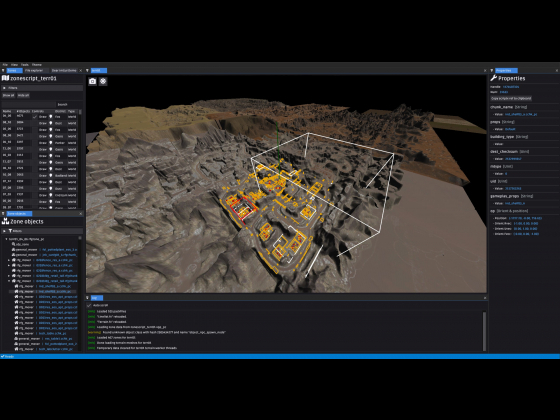Select the Properties tab
Viewport: 560px width, 420px height.
click(x=506, y=70)
